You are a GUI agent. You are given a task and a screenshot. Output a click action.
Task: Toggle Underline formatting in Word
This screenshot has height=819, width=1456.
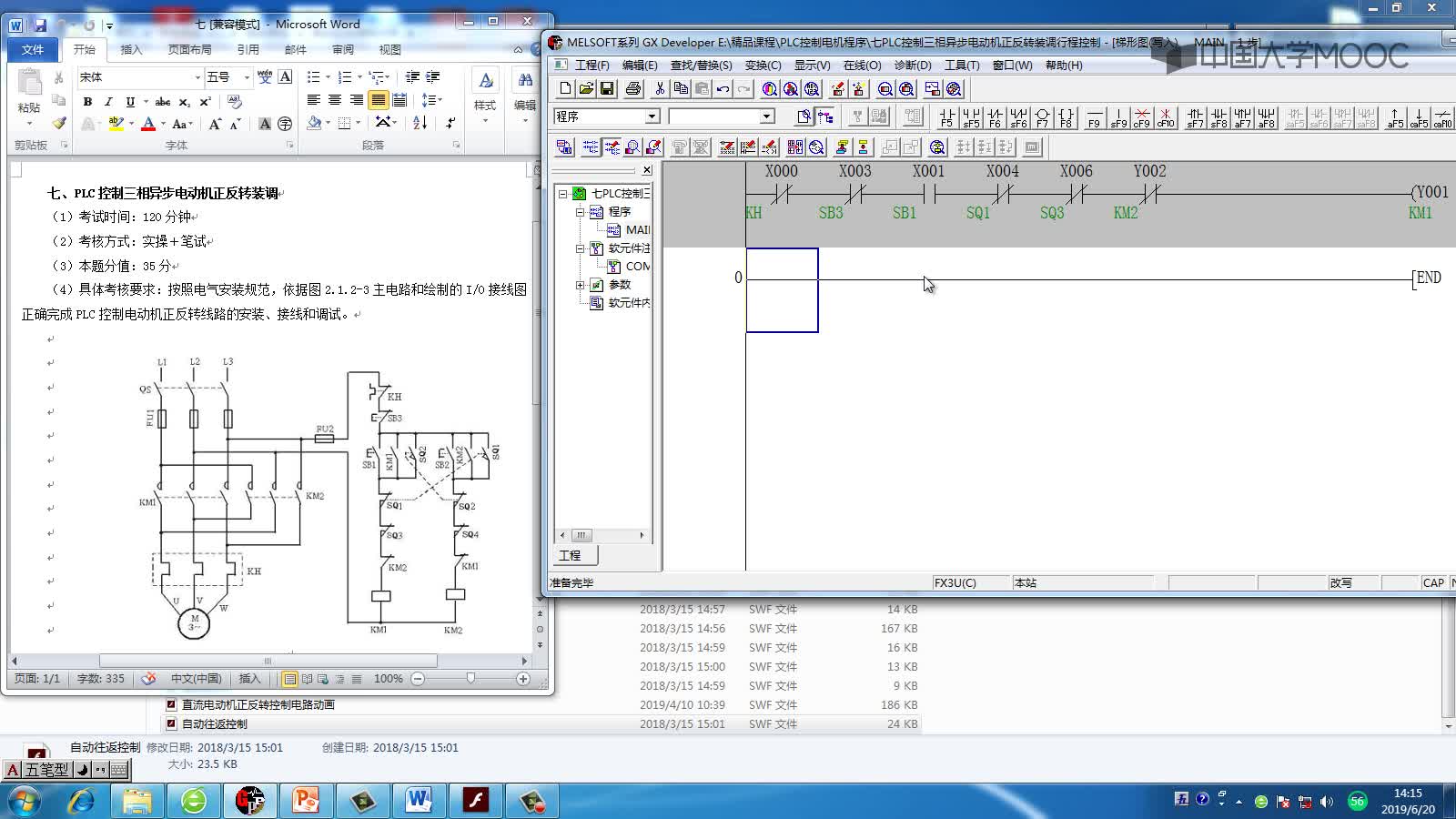pyautogui.click(x=130, y=101)
